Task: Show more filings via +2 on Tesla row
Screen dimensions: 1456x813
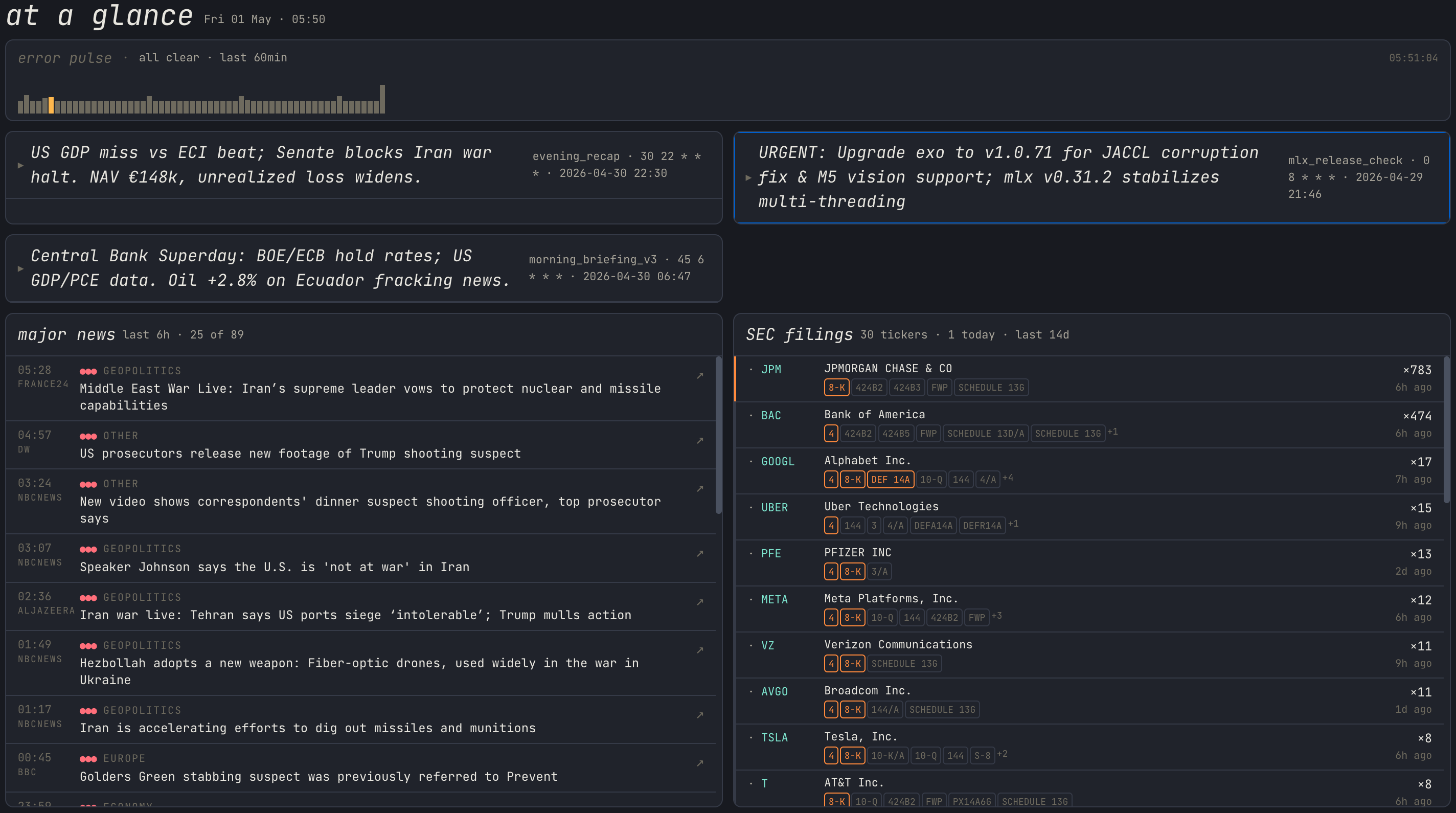Action: [x=1002, y=754]
